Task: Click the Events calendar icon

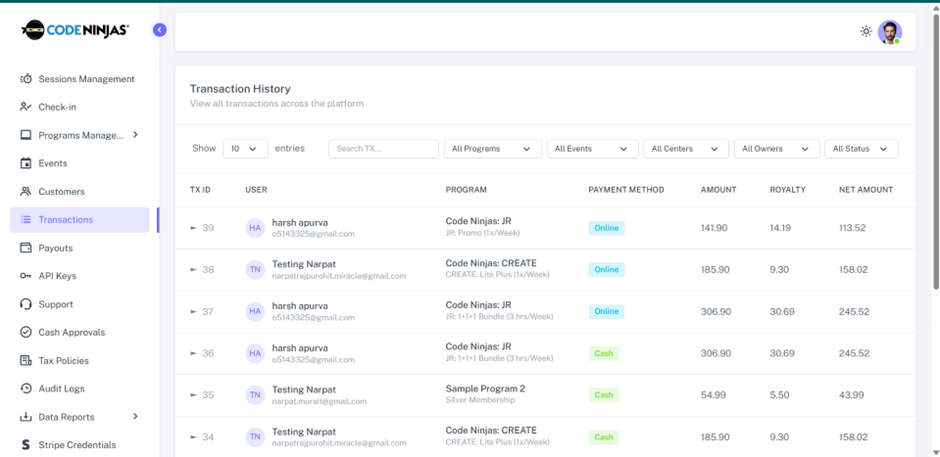Action: (x=26, y=163)
